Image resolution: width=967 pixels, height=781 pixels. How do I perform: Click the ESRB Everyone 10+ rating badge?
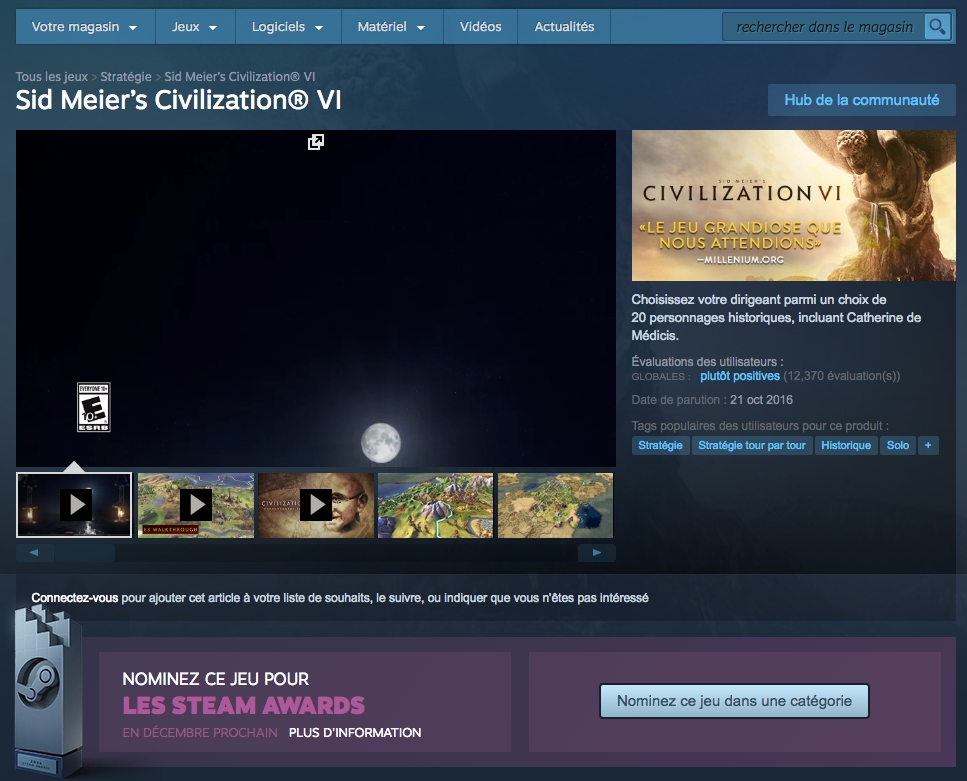click(x=94, y=407)
